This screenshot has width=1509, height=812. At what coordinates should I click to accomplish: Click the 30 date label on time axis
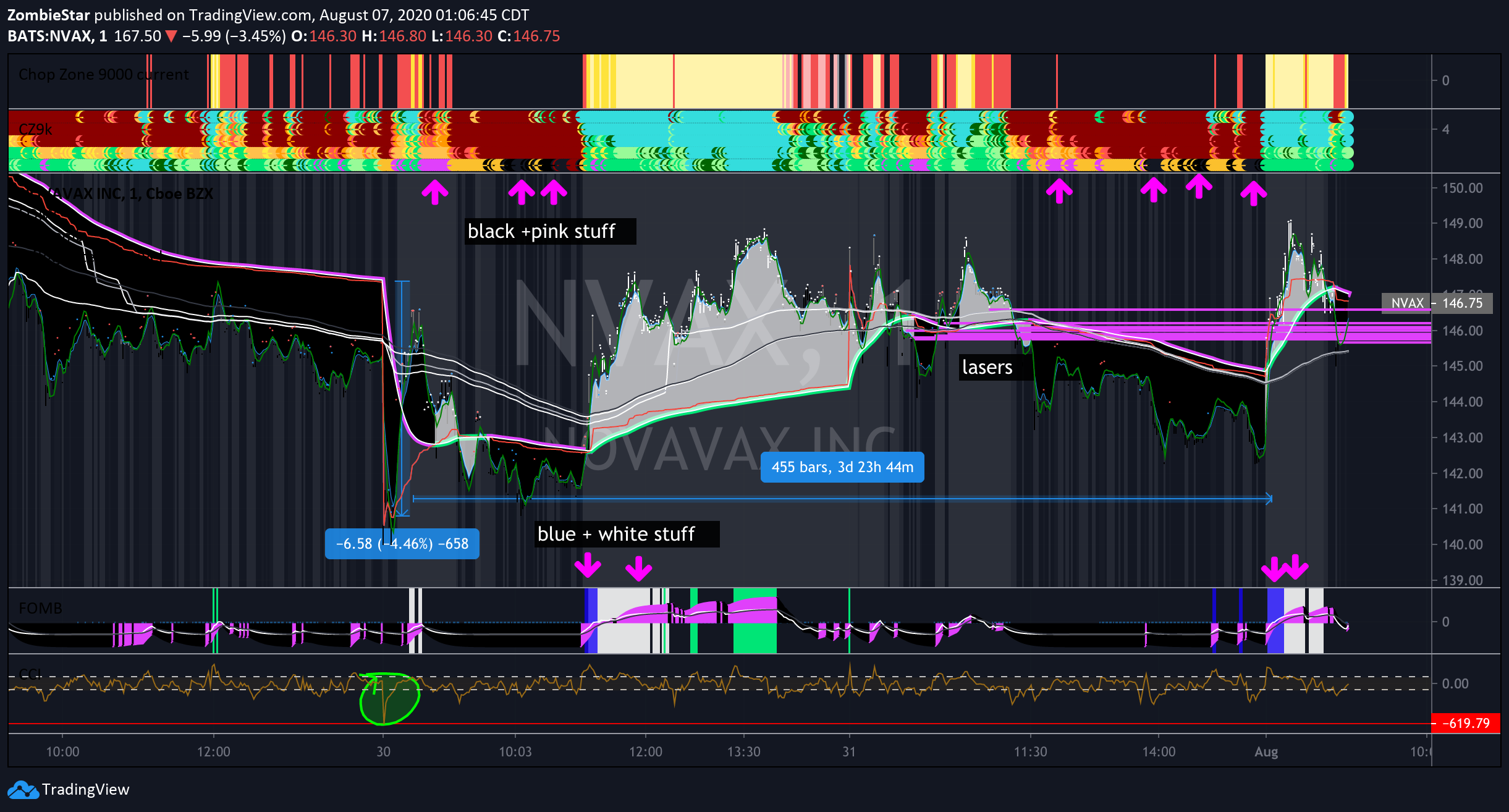(383, 752)
